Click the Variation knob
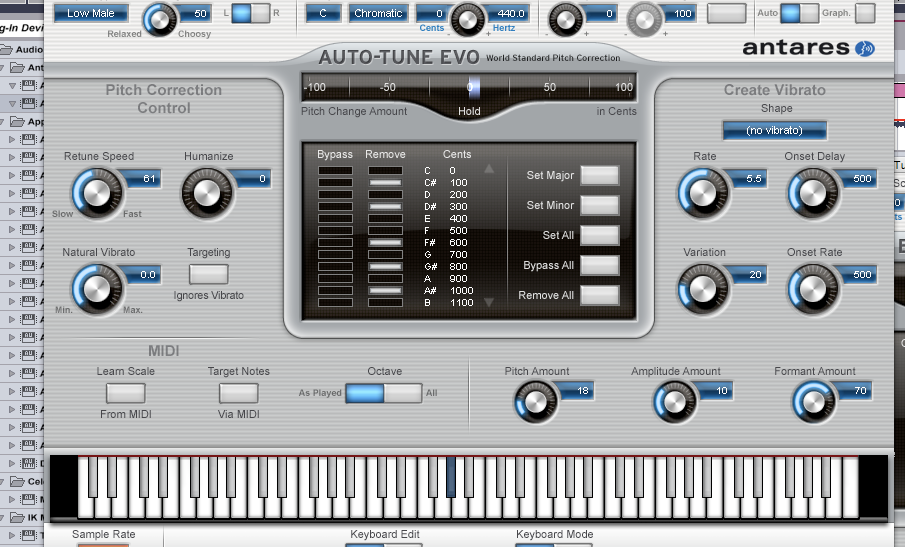 tap(703, 289)
